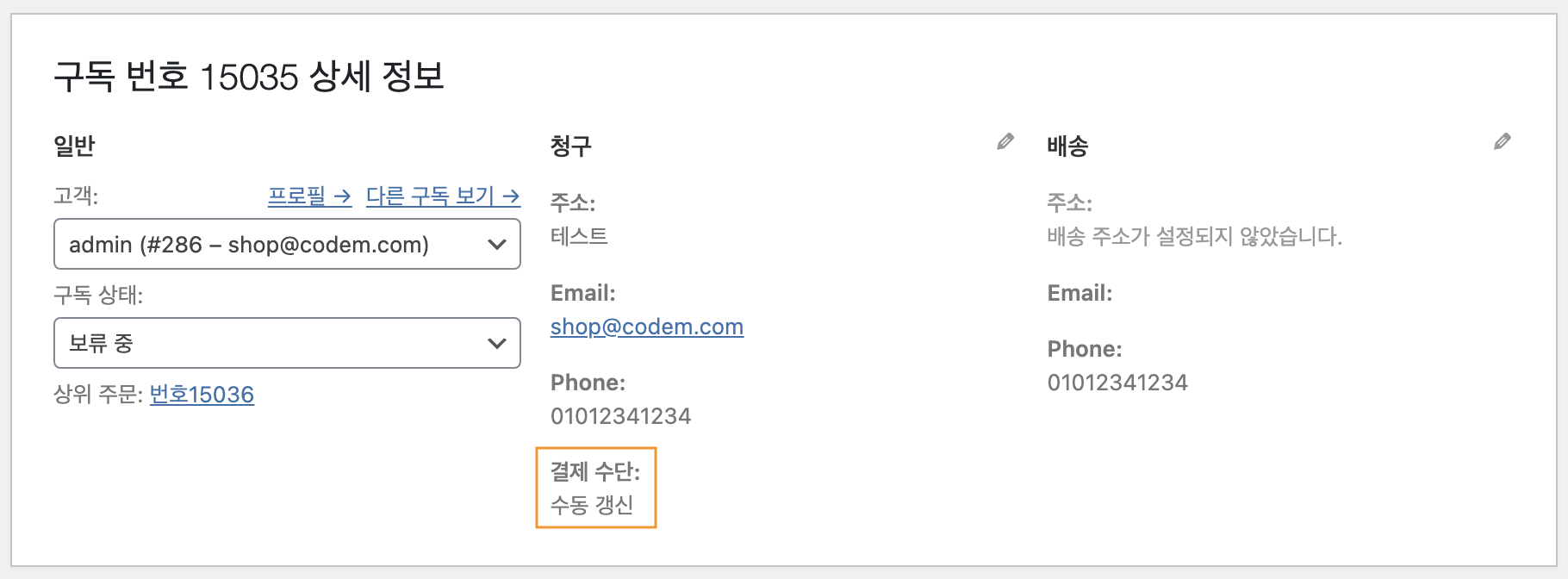Open parent order 번호15036 link
This screenshot has height=579, width=1568.
(x=202, y=395)
